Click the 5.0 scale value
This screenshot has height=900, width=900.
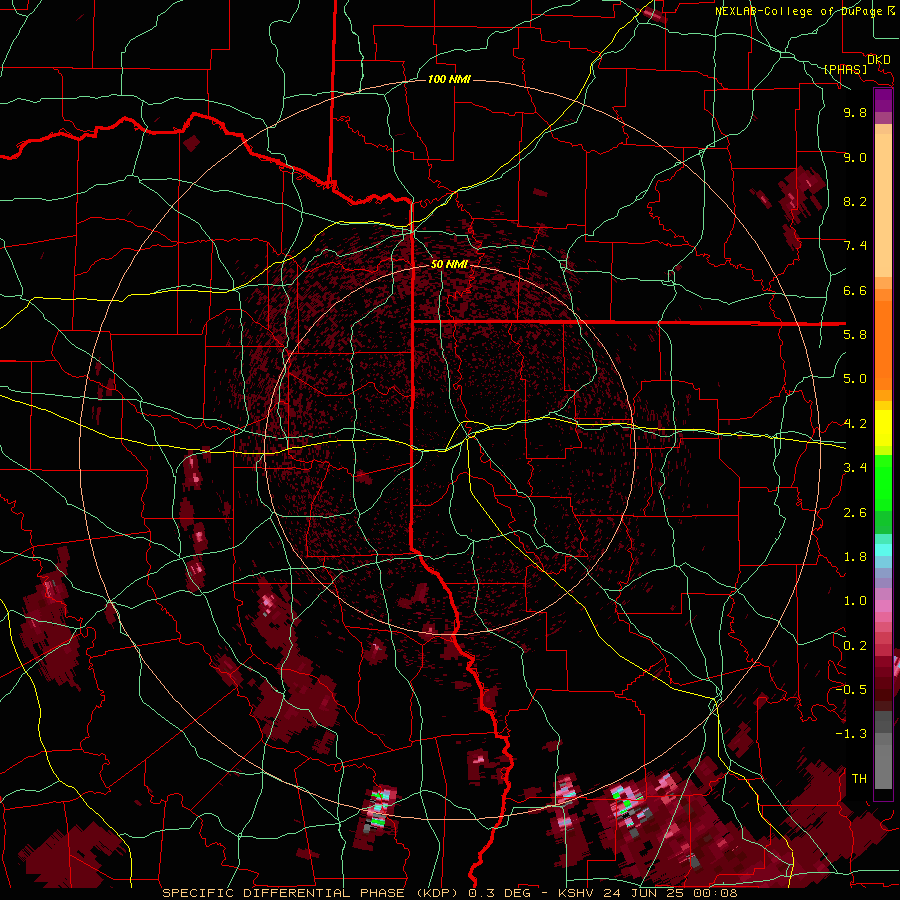[x=855, y=379]
